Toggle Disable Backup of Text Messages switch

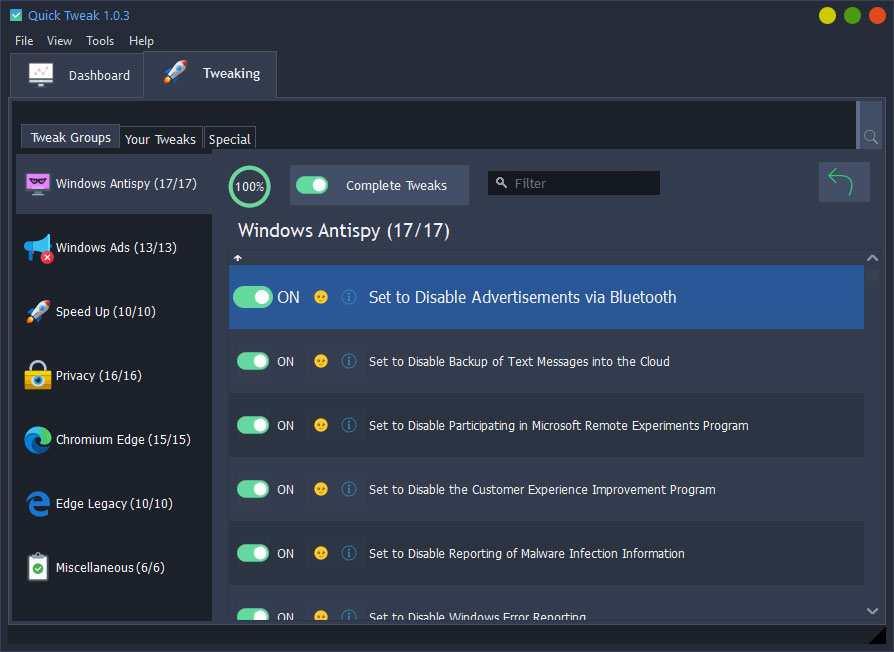[x=253, y=361]
